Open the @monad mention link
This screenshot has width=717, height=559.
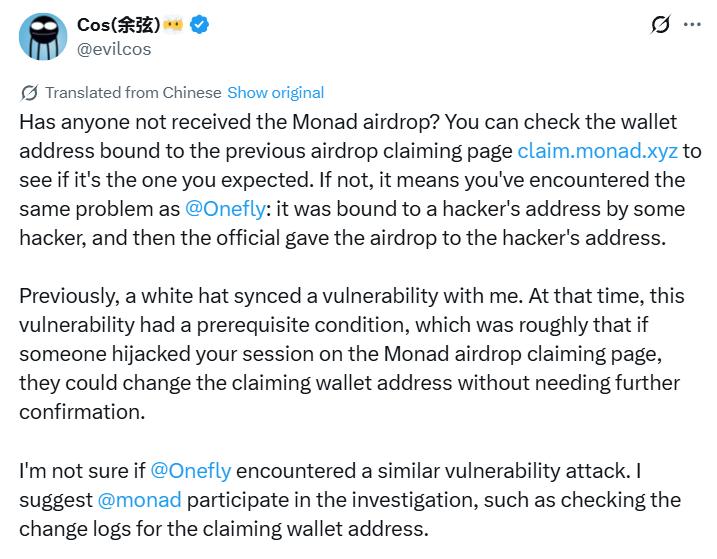[139, 499]
